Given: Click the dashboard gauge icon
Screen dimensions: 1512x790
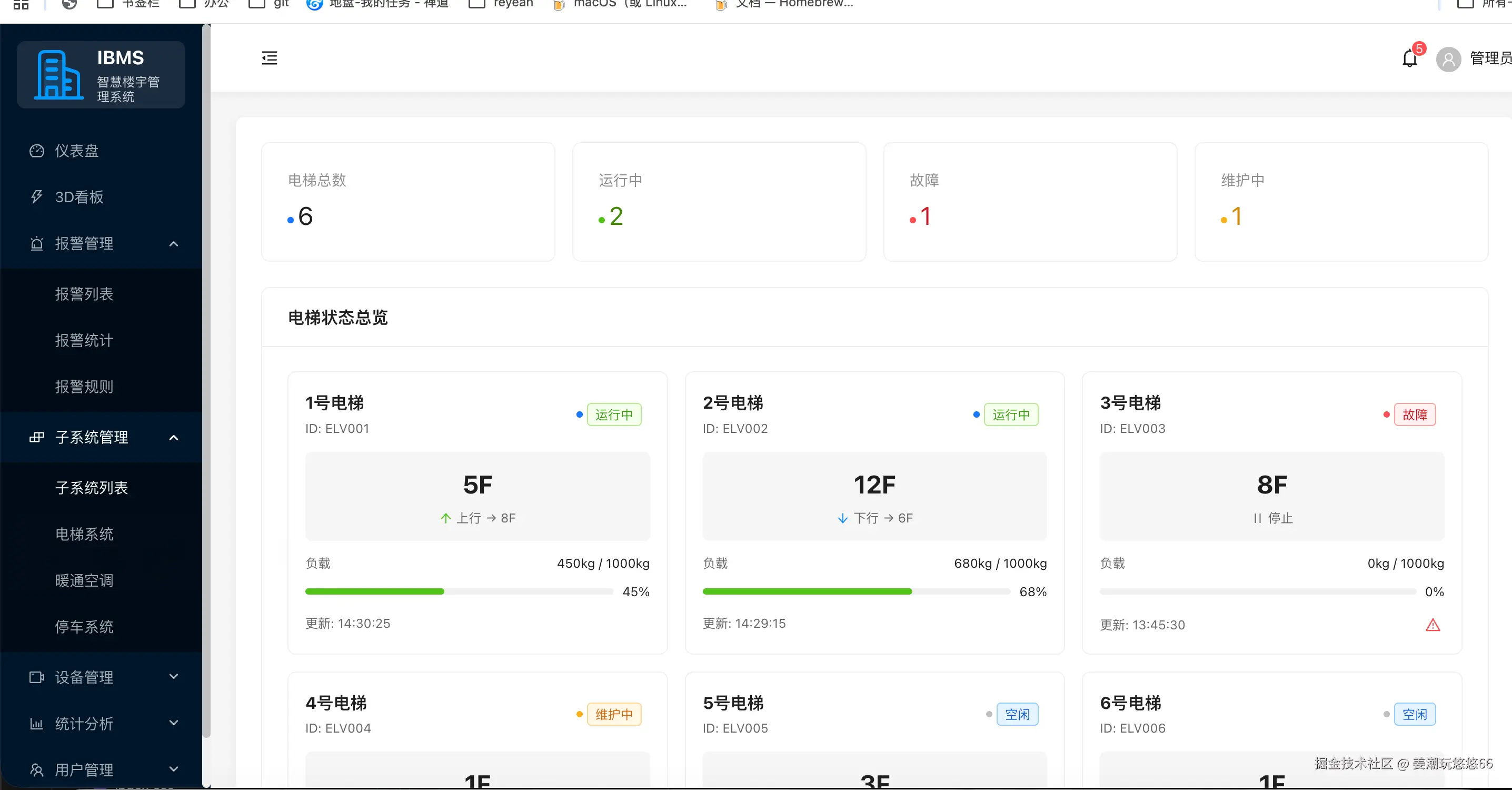Looking at the screenshot, I should coord(36,151).
